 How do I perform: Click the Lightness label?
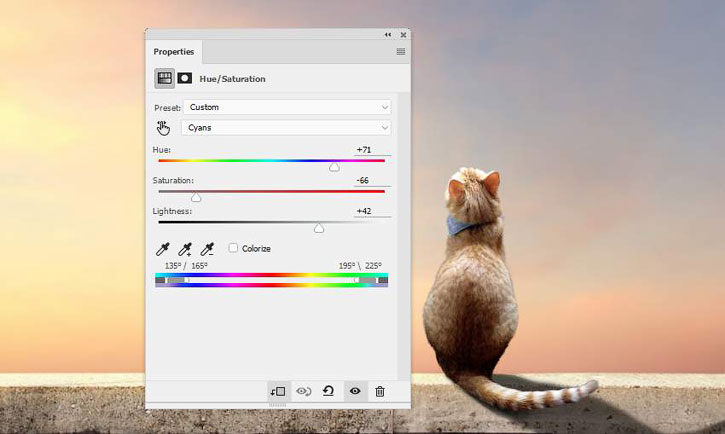[172, 211]
